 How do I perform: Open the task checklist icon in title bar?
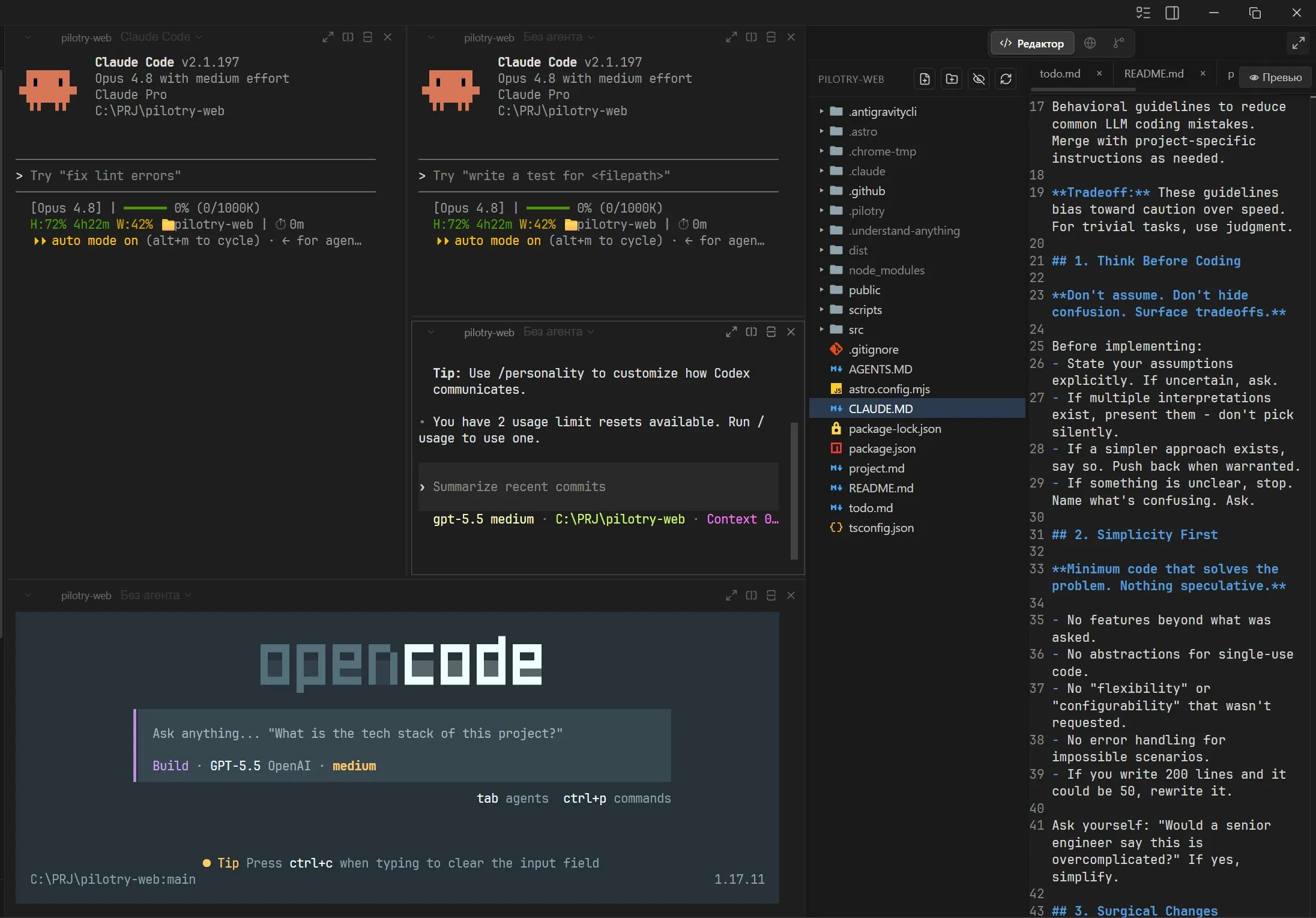(1143, 13)
